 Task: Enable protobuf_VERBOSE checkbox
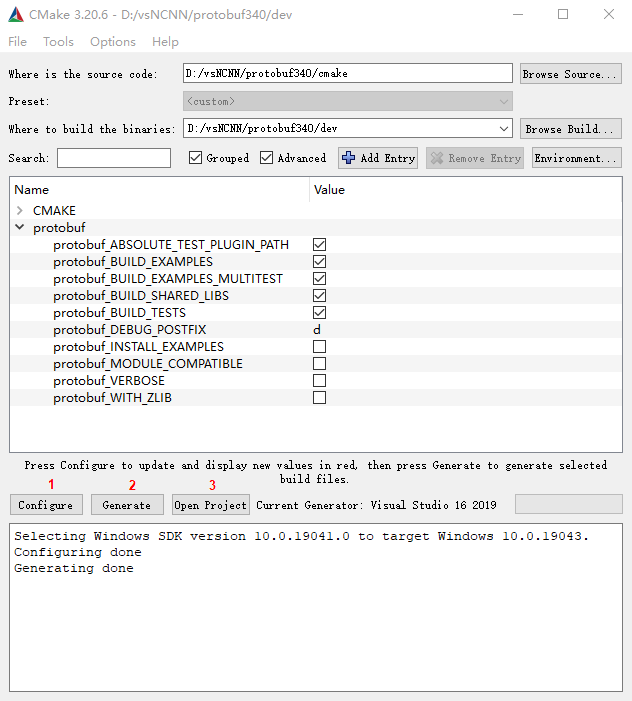pos(320,380)
